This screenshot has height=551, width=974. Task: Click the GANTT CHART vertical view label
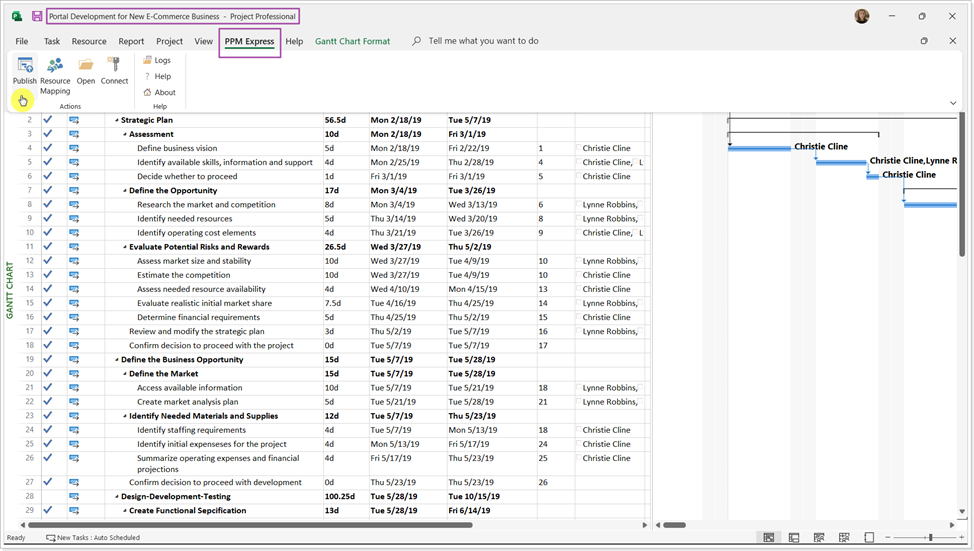pyautogui.click(x=9, y=290)
